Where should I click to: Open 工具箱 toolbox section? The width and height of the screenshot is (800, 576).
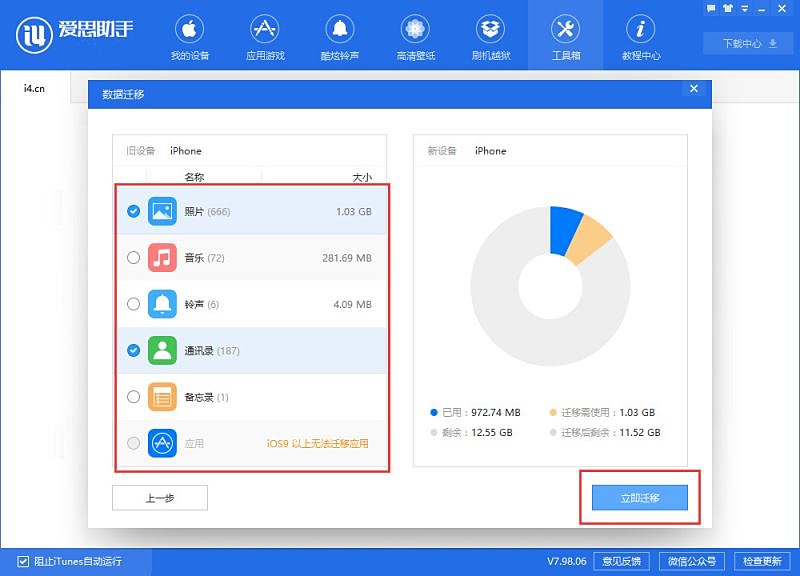point(565,37)
